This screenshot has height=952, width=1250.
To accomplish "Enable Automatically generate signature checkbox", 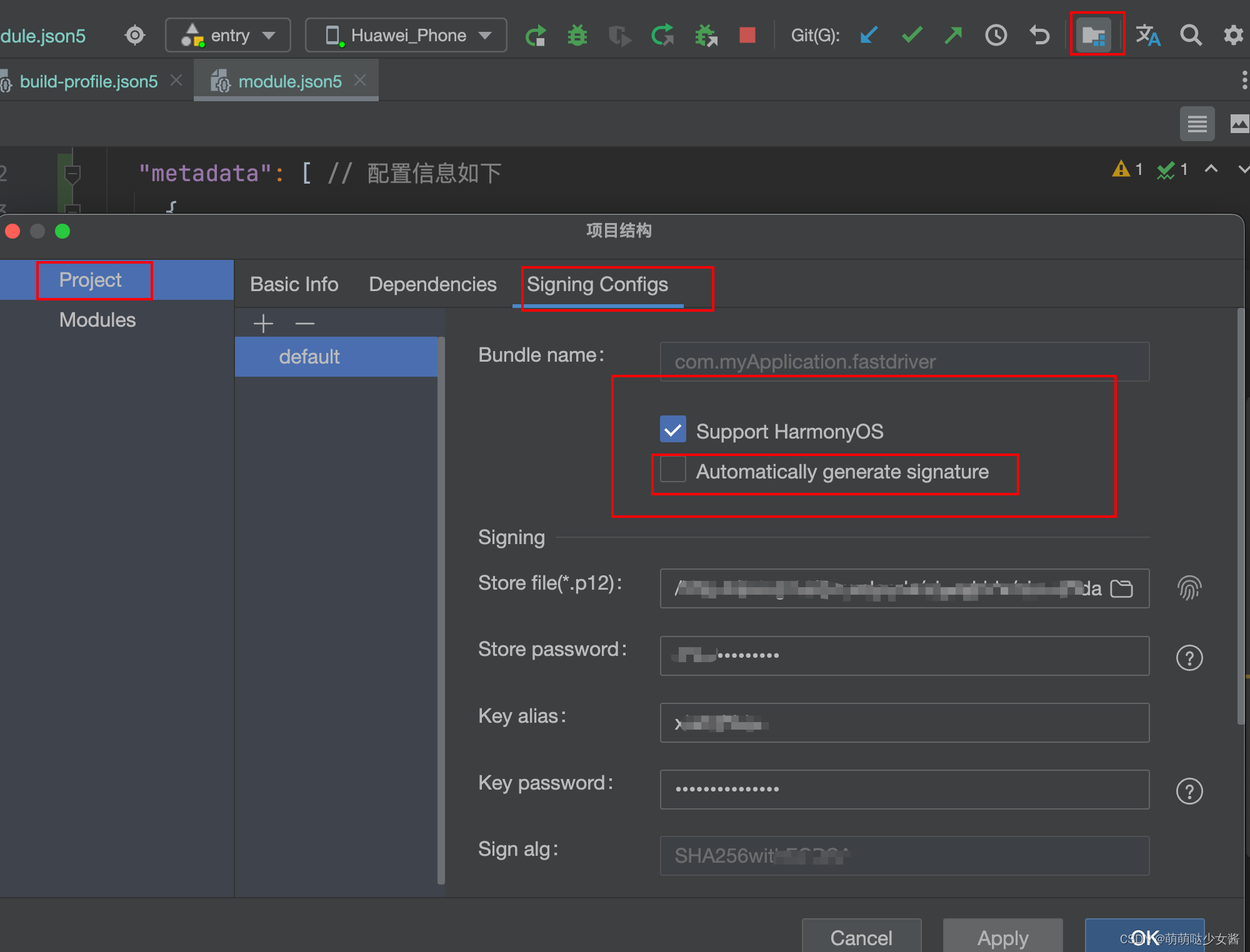I will (x=673, y=470).
